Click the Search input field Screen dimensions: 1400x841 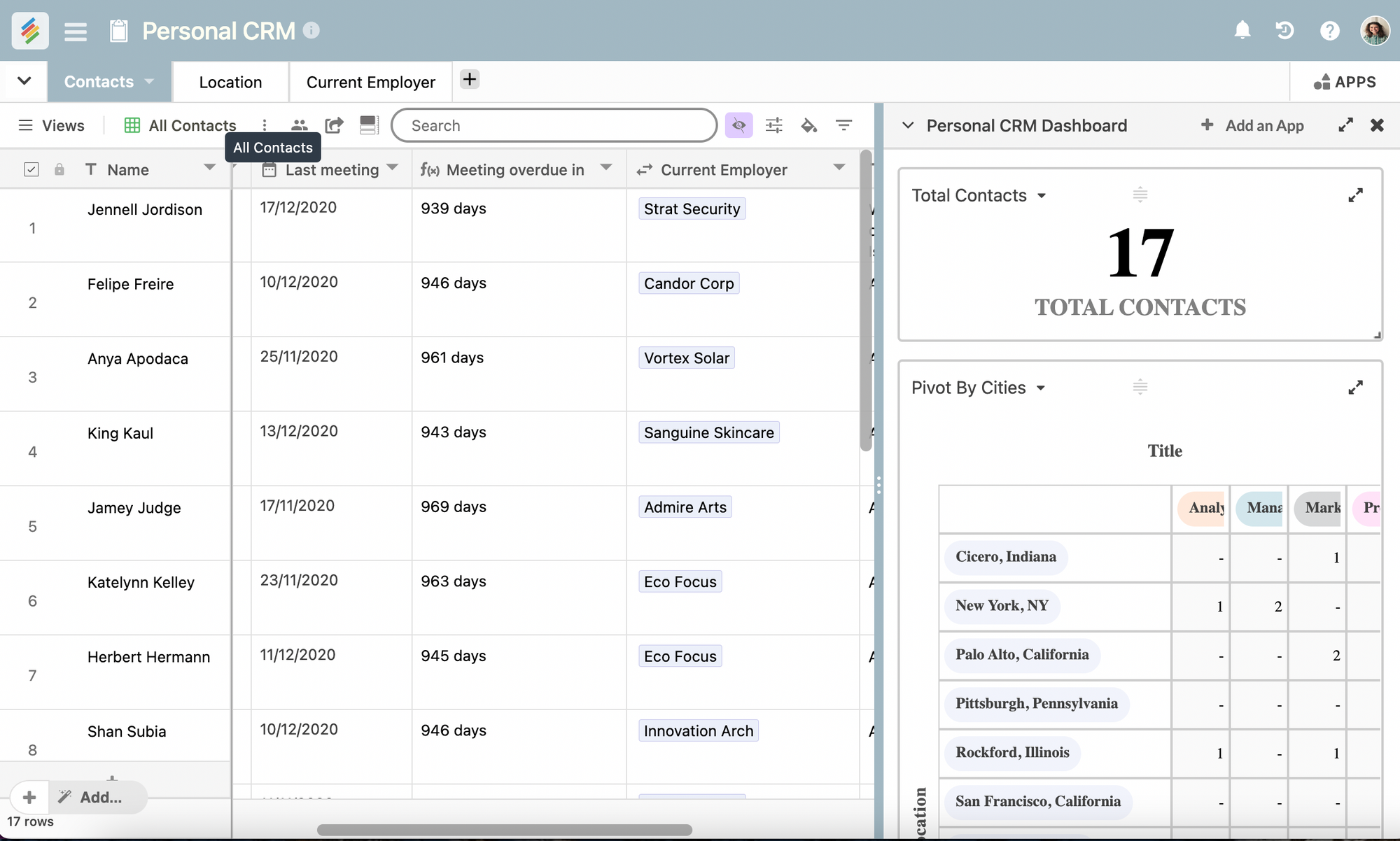554,125
